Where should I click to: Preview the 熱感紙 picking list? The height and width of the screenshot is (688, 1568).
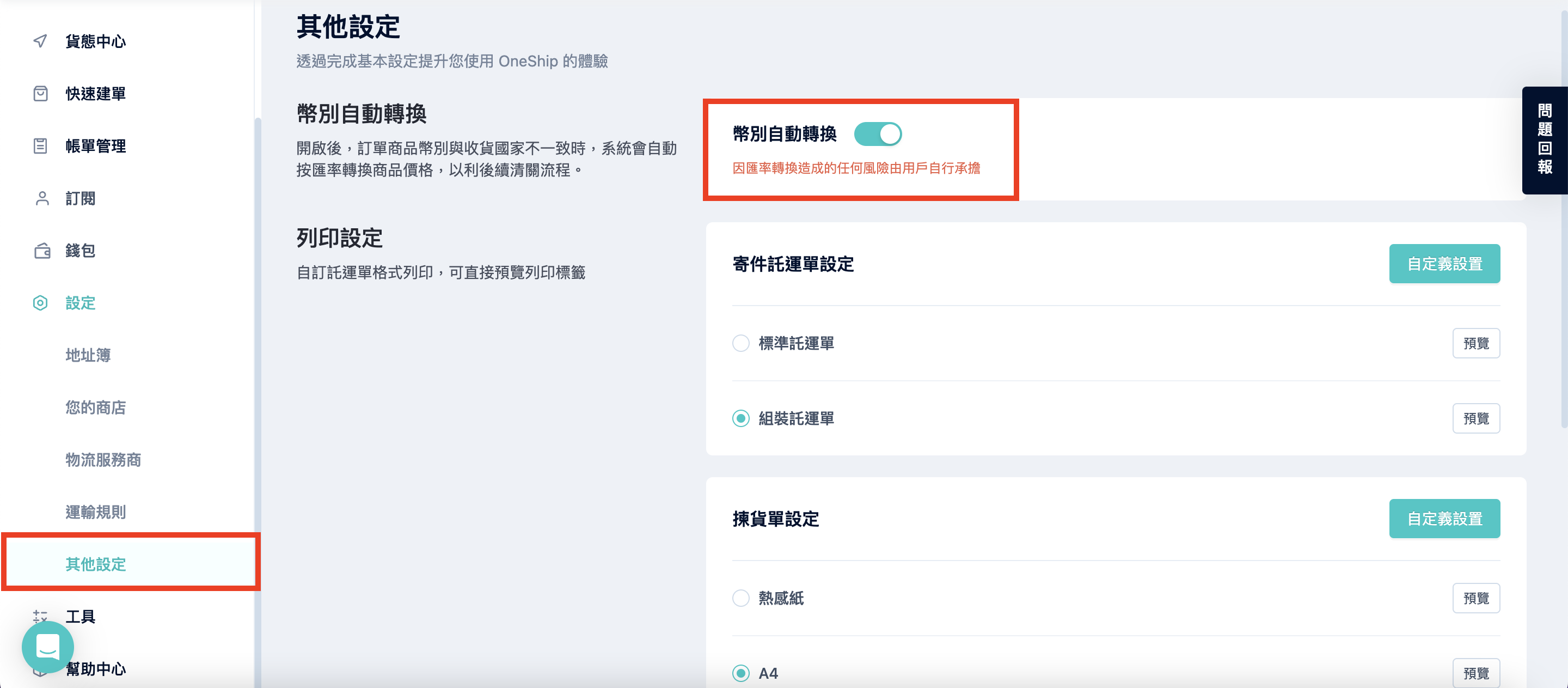1475,598
